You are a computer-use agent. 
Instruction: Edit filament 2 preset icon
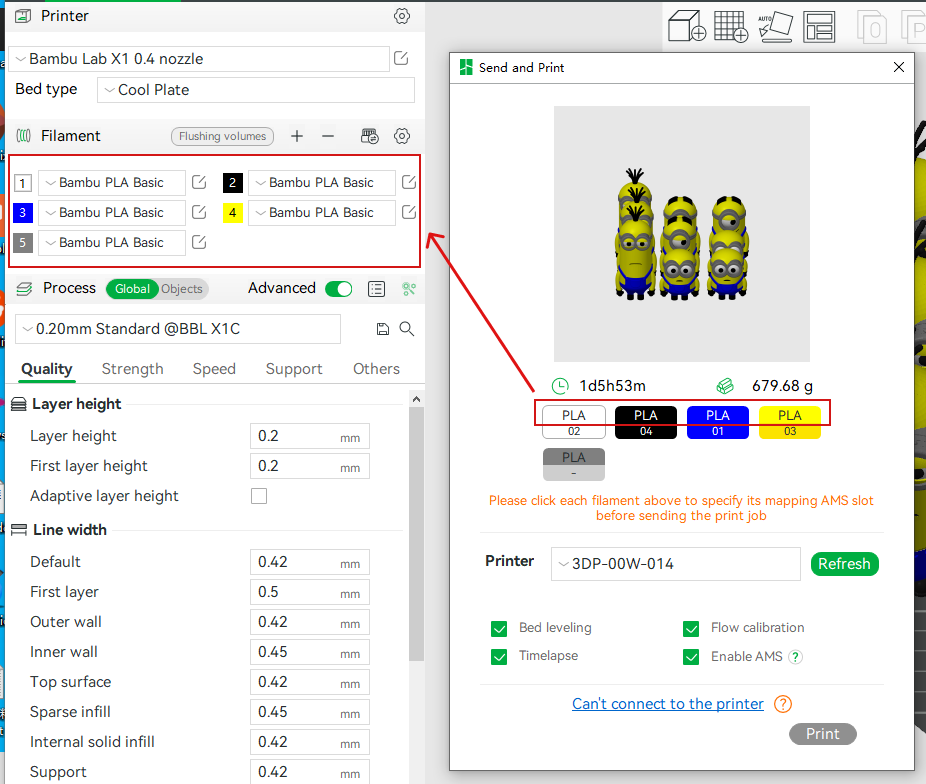(409, 182)
